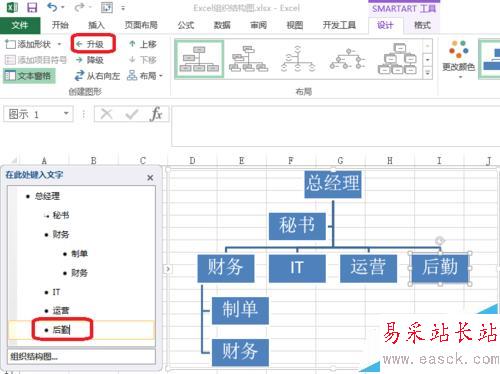The image size is (500, 374).
Task: Switch to the 视图 tab
Action: point(295,25)
